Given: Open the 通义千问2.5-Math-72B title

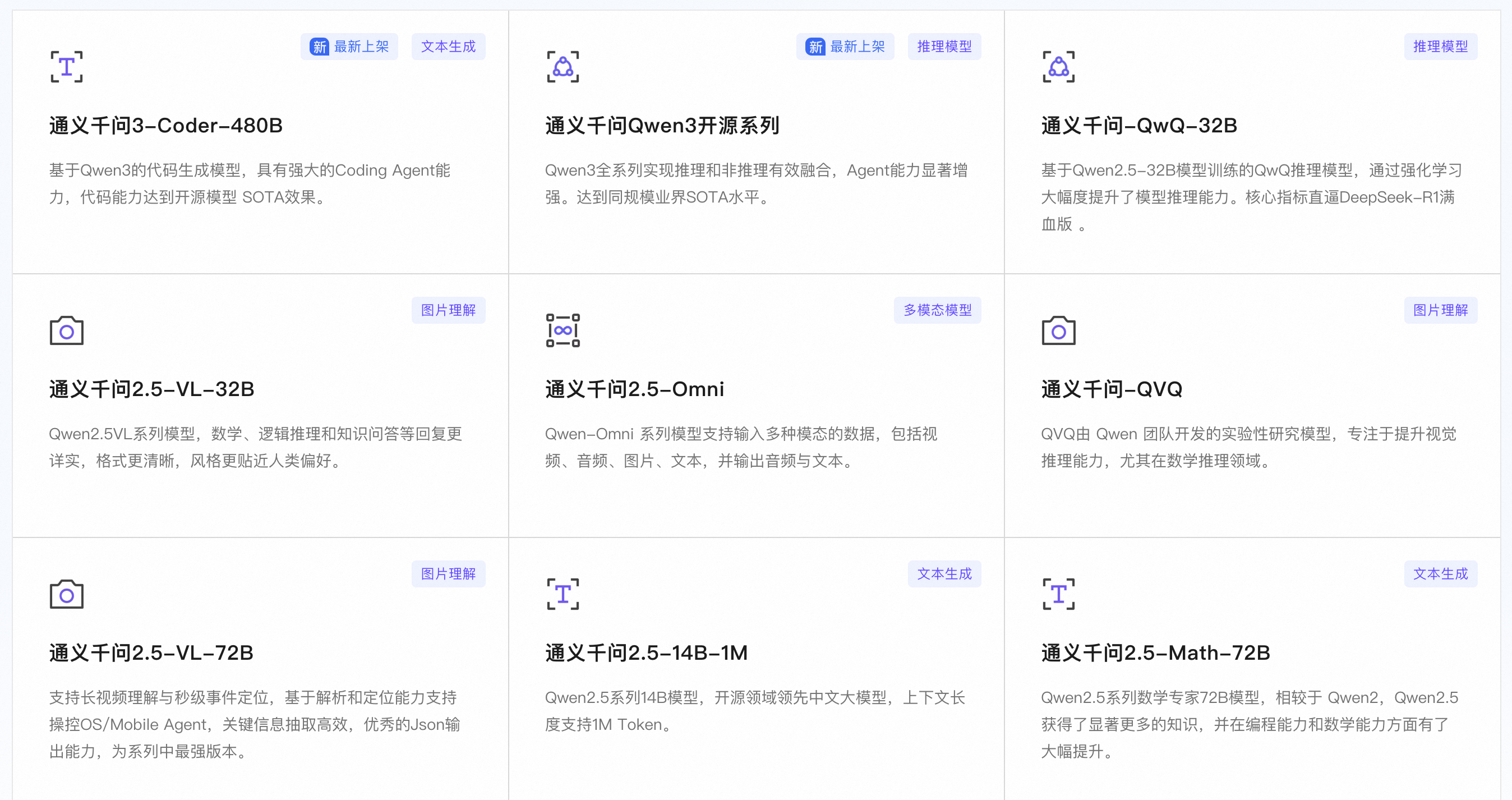Looking at the screenshot, I should click(x=1155, y=652).
